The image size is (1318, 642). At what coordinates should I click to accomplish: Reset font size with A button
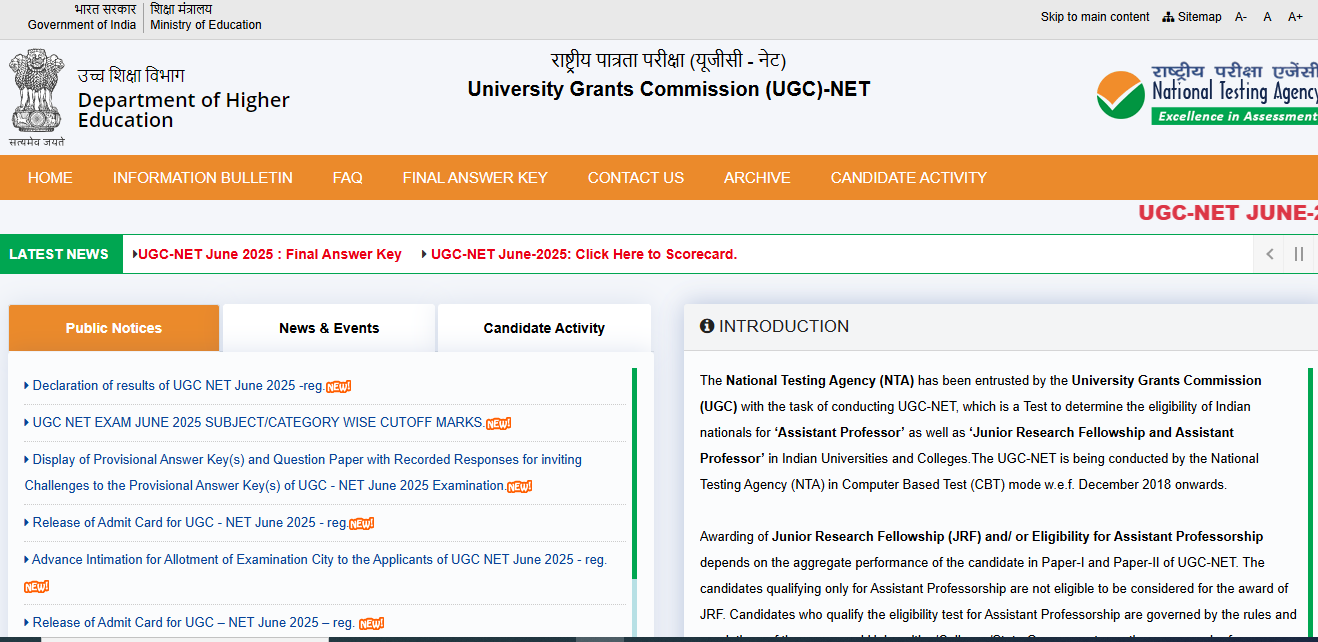click(1267, 17)
